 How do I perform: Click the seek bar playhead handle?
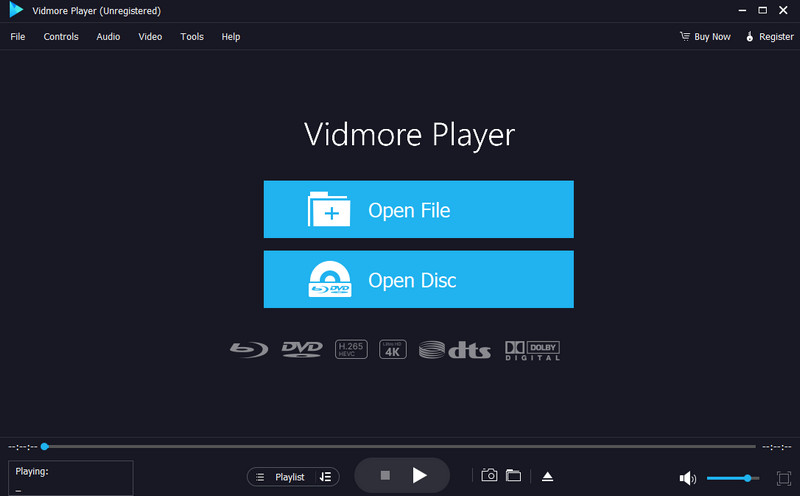coord(44,447)
